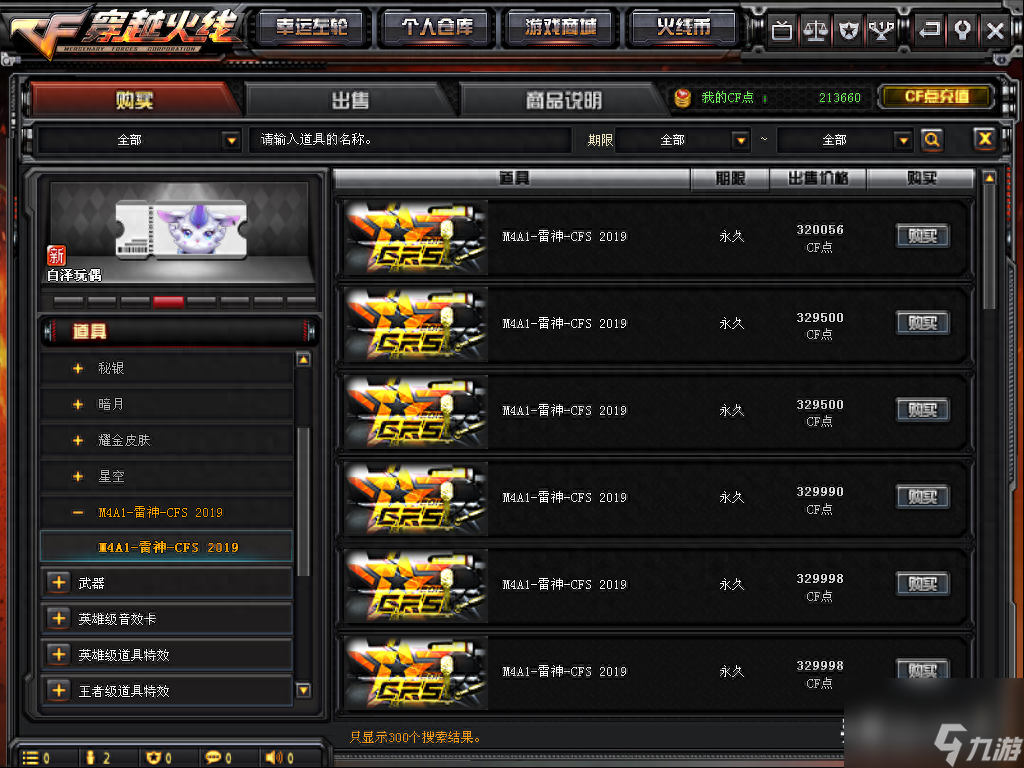The image size is (1024, 768).
Task: Switch to the 购买 tab
Action: (x=135, y=100)
